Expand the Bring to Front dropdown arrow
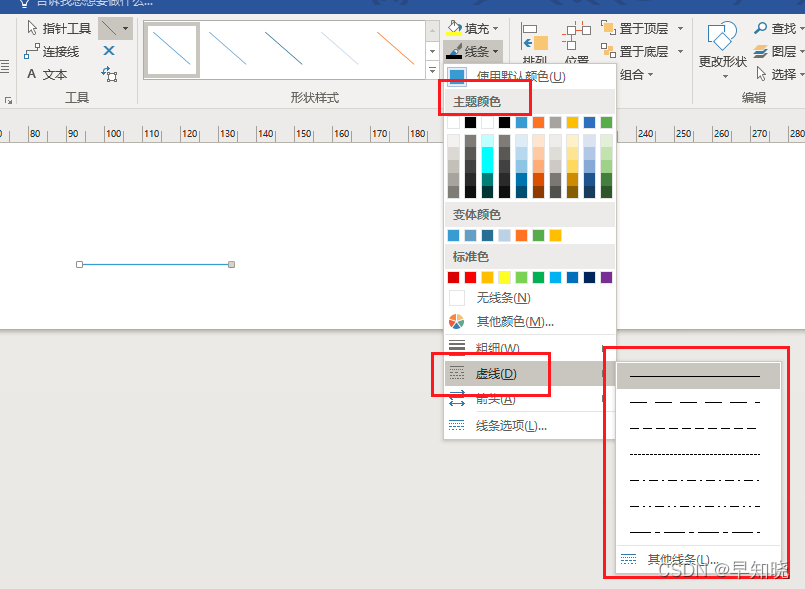 coord(680,28)
